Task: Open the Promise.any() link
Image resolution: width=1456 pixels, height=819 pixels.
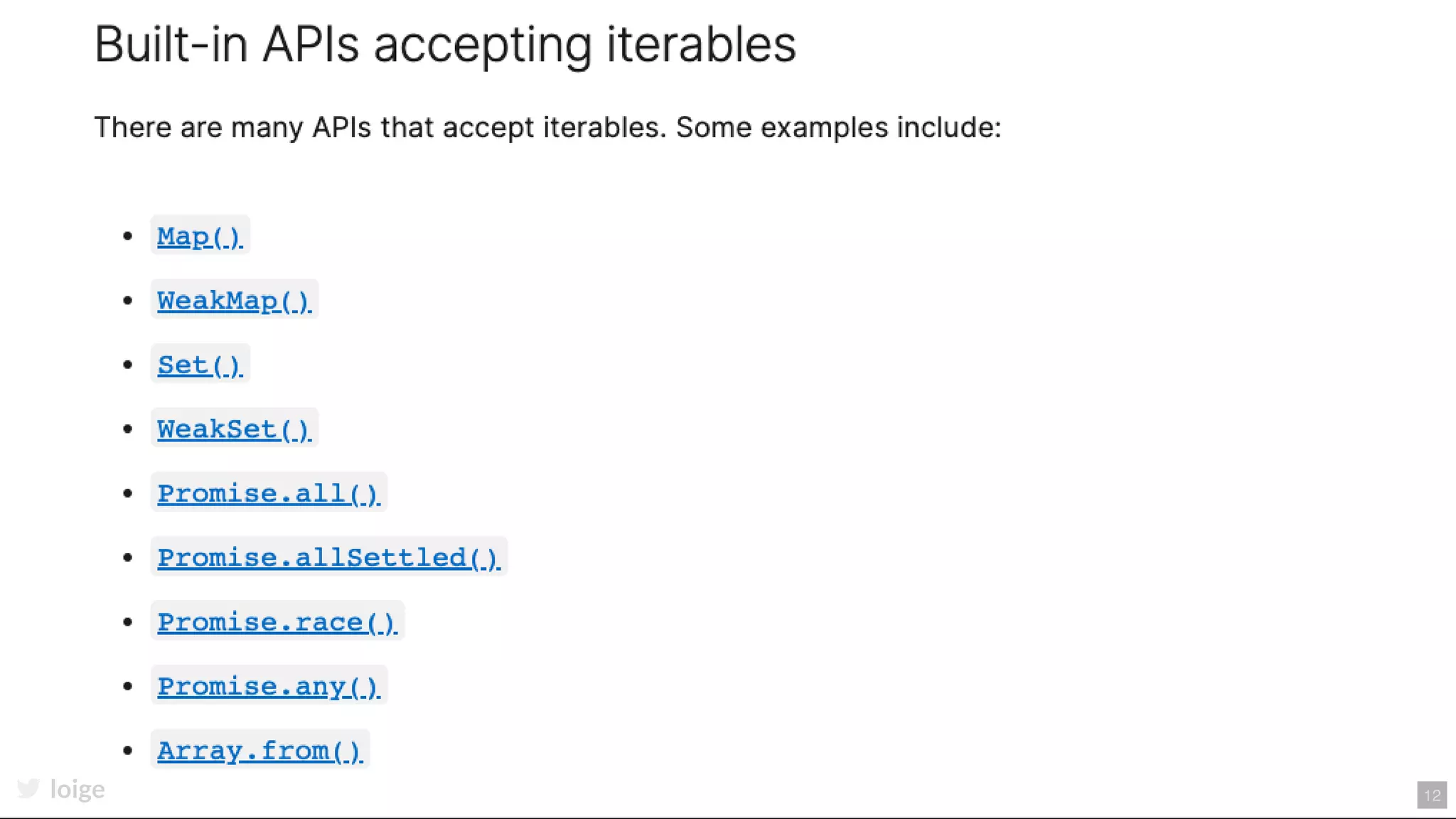Action: point(269,686)
